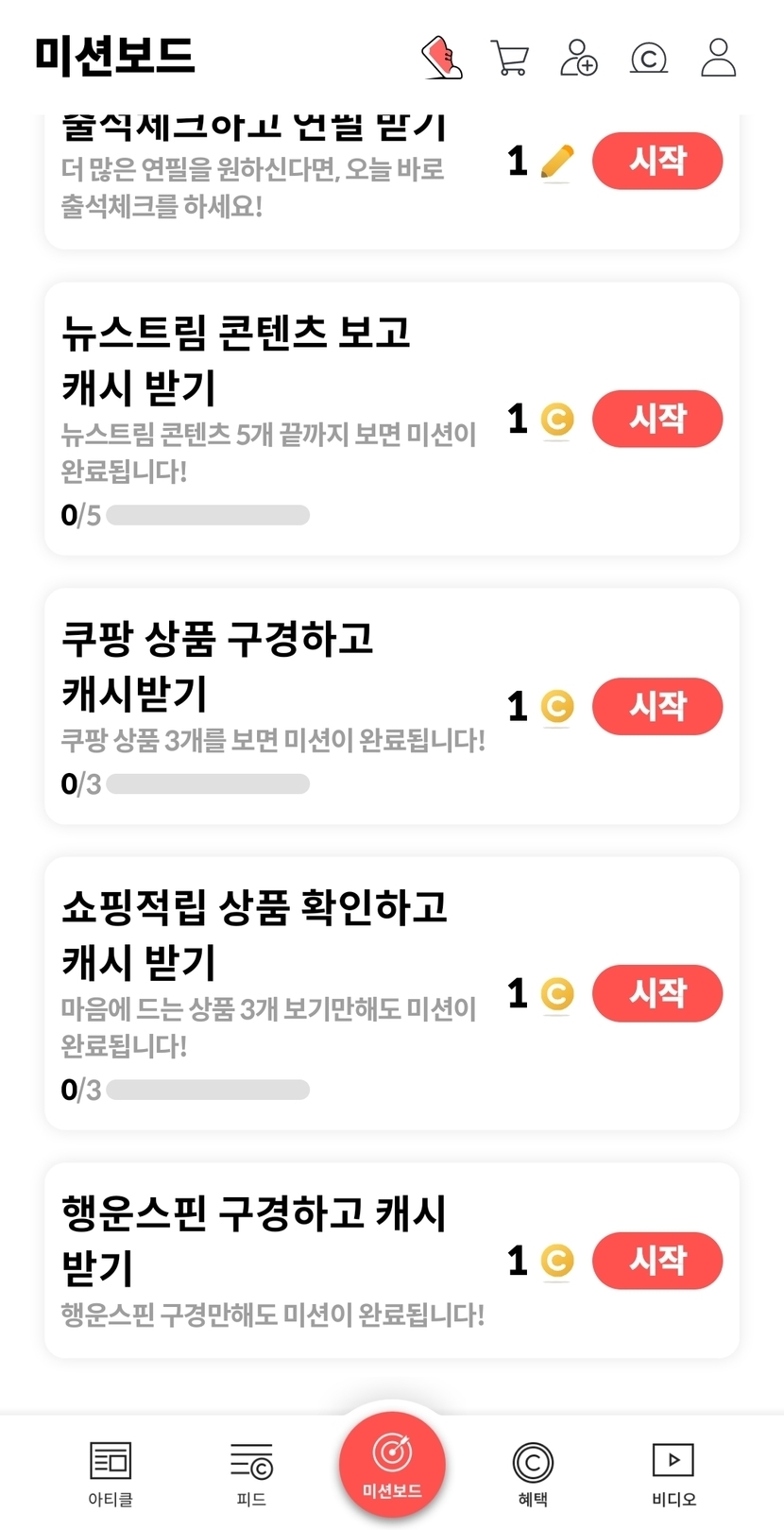Tap the pencil reward icon
This screenshot has height=1530, width=784.
[557, 162]
